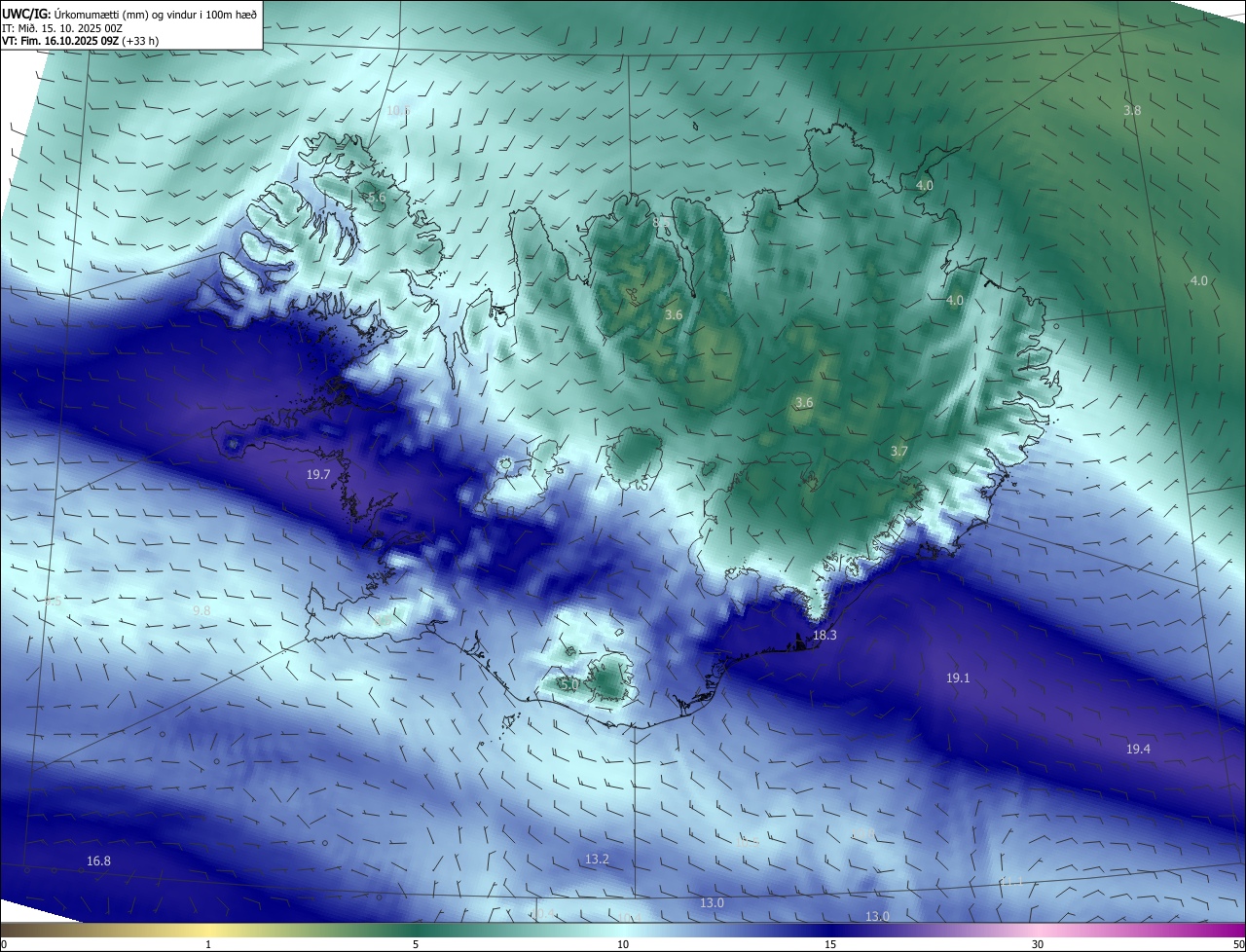Click the initial time line 'IT: Mið. 15. 10. 2025 00Z'
This screenshot has height=952, width=1246.
(61, 27)
